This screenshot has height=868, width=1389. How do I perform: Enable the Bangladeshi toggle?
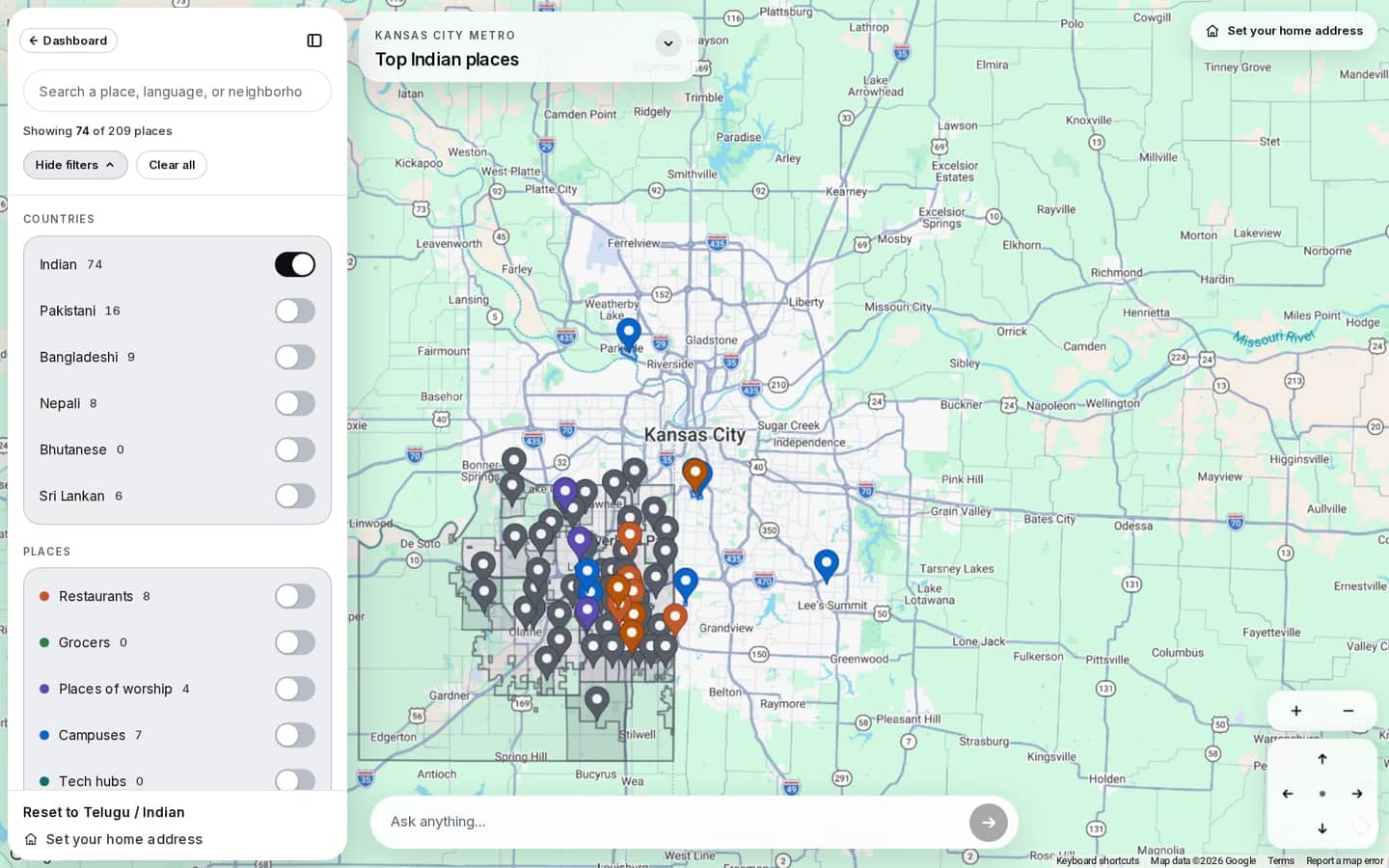[295, 357]
